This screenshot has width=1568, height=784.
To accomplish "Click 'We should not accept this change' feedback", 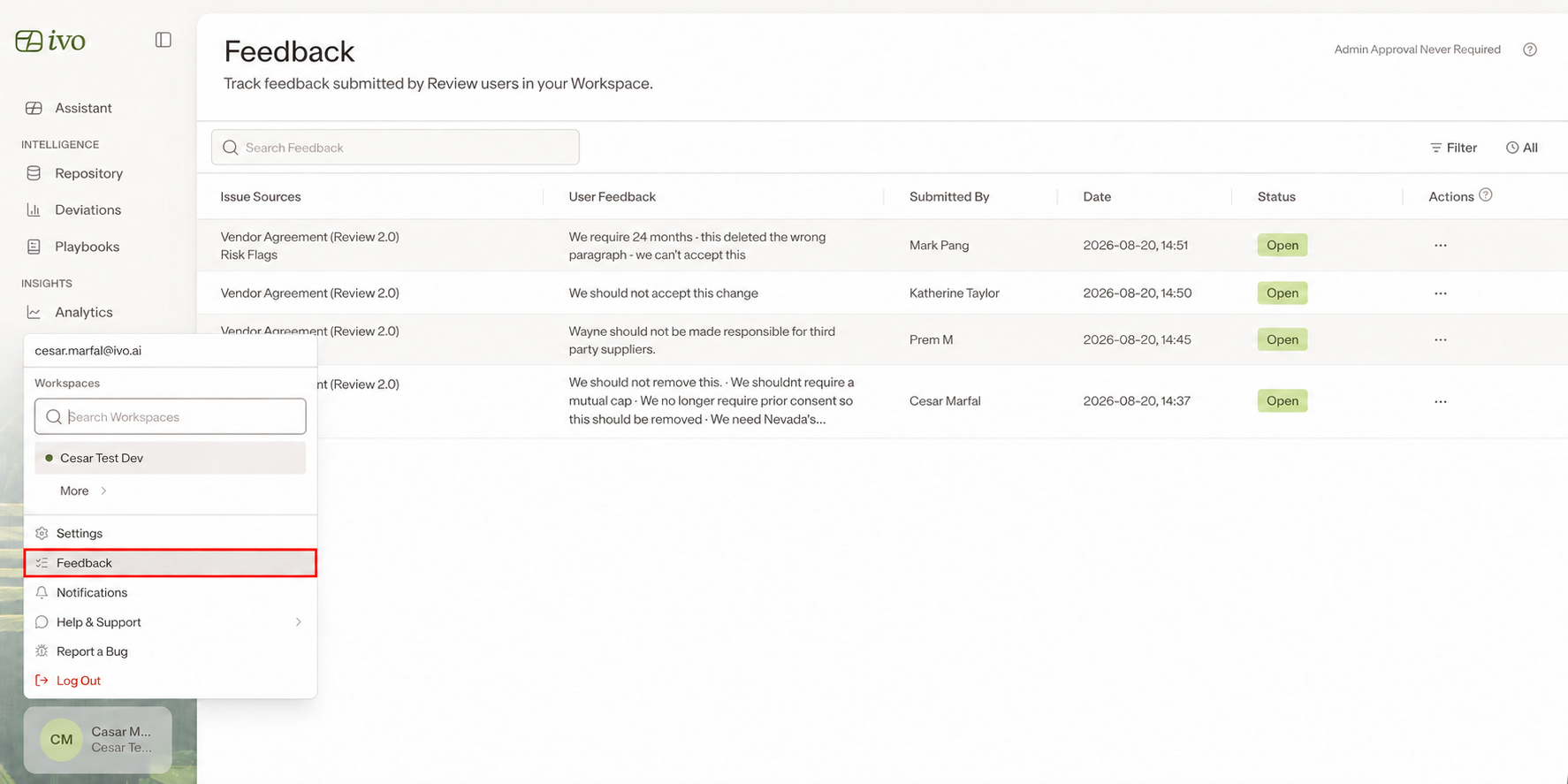I will [664, 293].
